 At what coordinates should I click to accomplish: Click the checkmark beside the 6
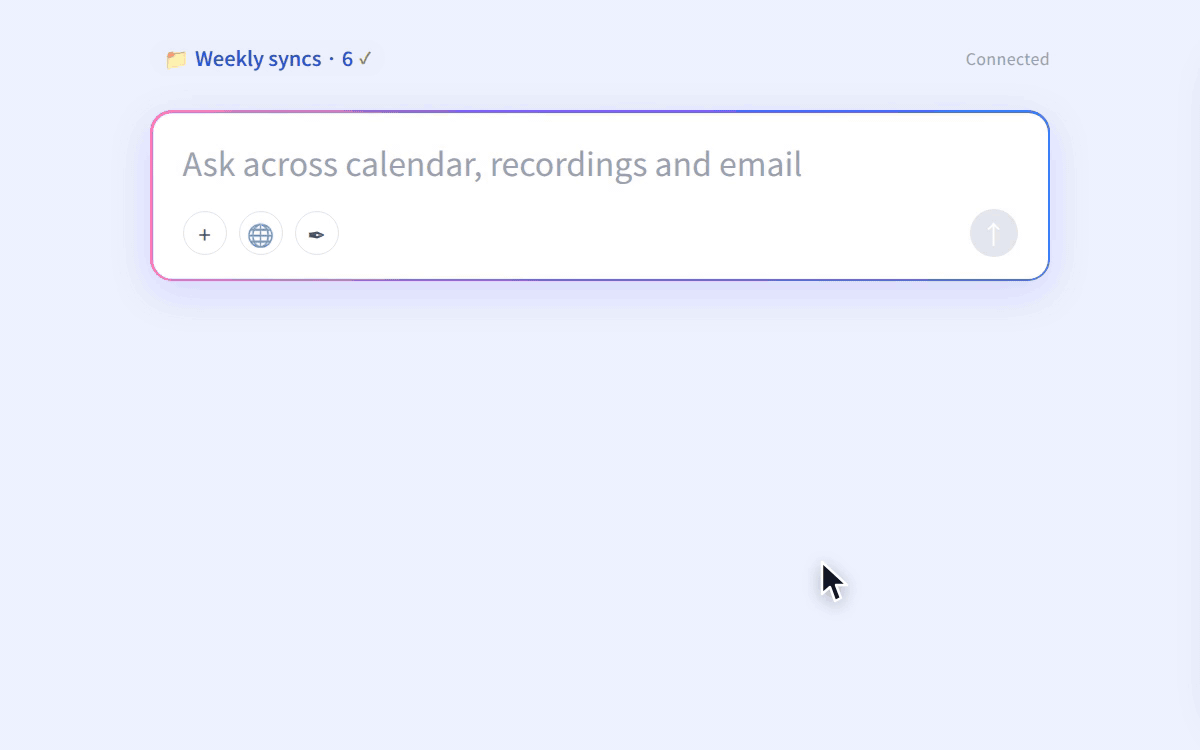(x=365, y=59)
